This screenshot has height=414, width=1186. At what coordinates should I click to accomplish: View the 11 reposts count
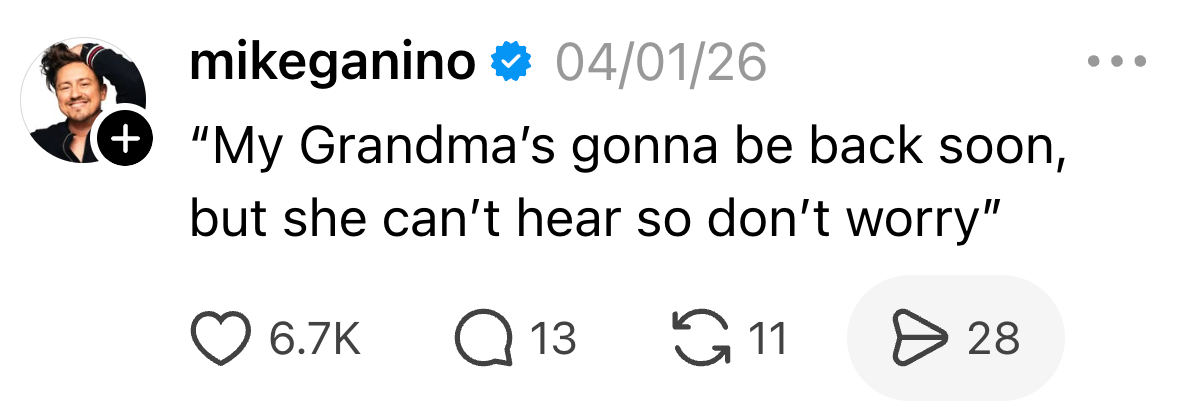pos(768,340)
